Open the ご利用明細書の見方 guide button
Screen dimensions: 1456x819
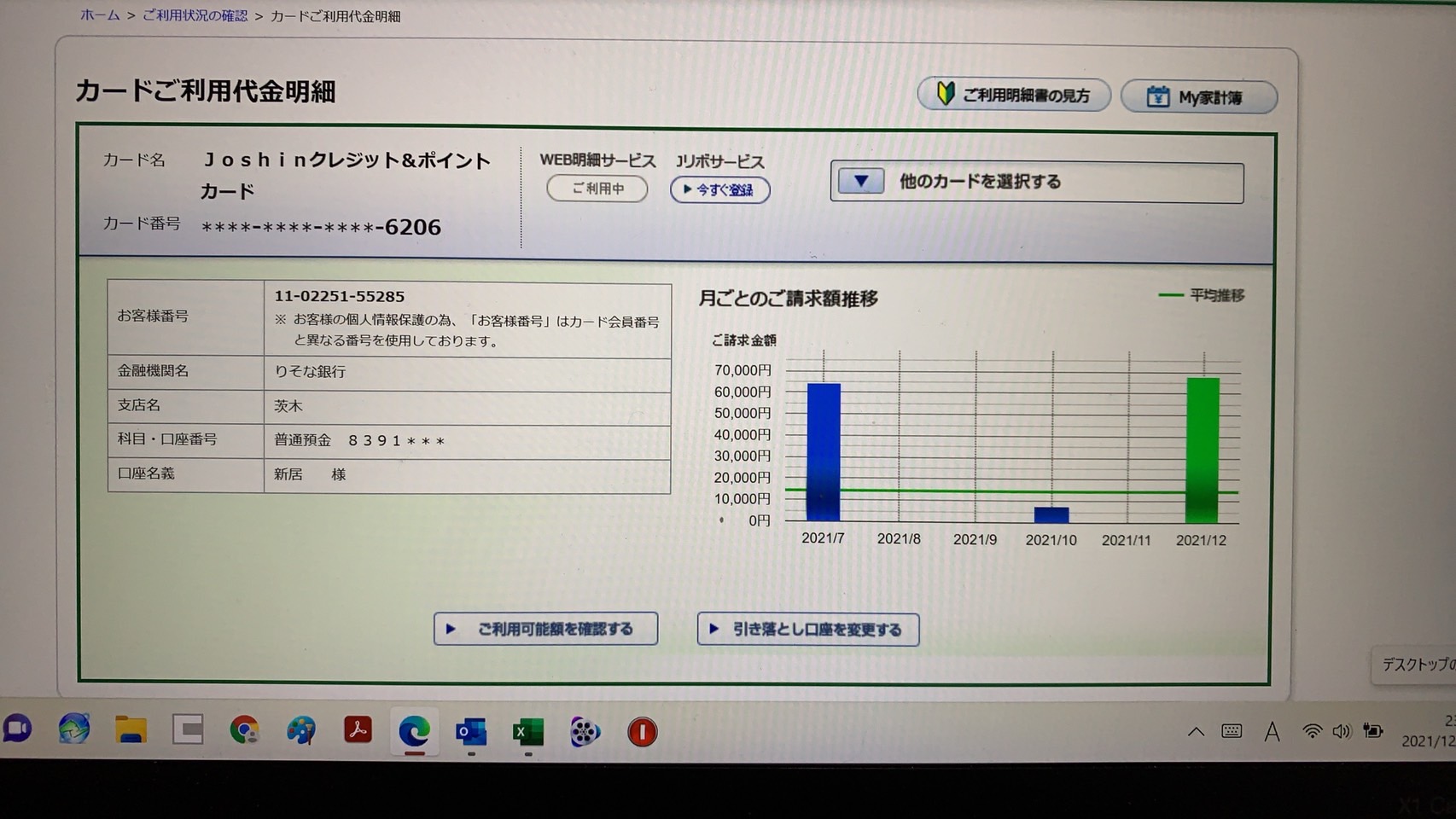pyautogui.click(x=1014, y=95)
